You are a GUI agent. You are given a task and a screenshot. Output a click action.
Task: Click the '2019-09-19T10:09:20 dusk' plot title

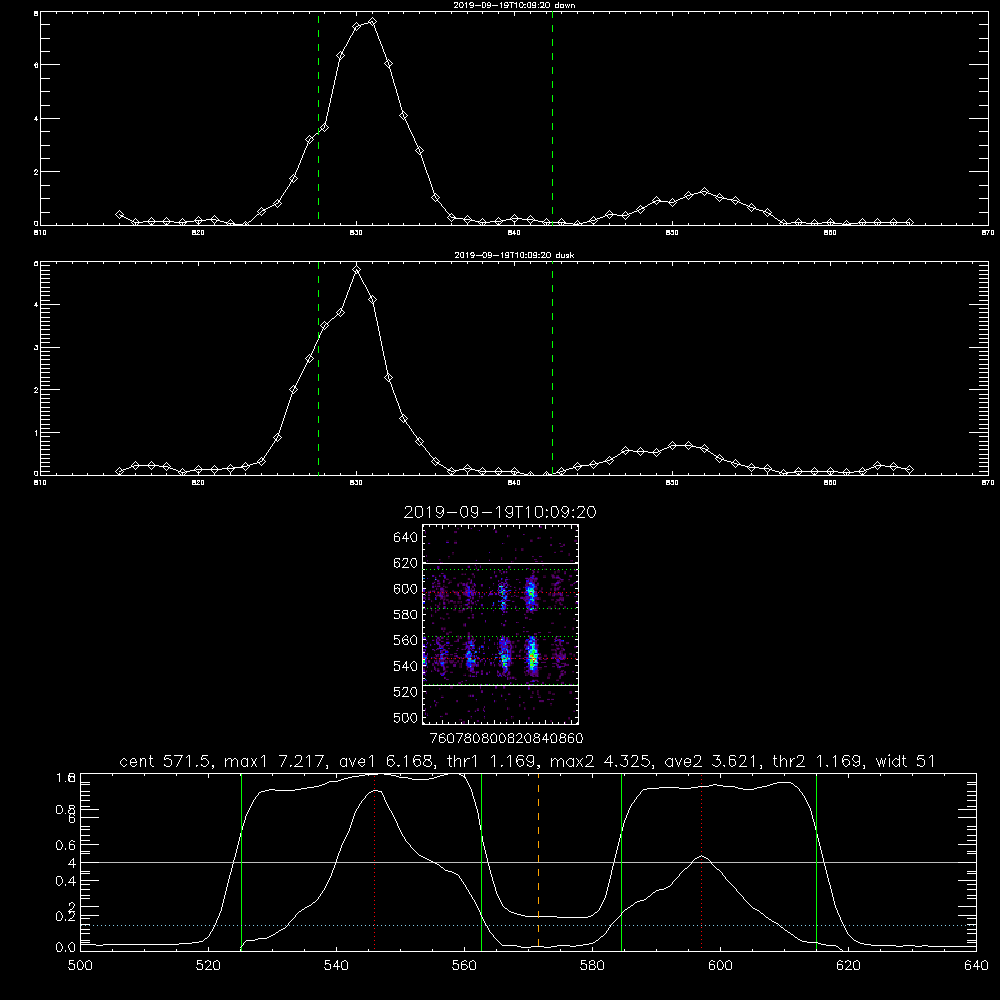[x=514, y=255]
